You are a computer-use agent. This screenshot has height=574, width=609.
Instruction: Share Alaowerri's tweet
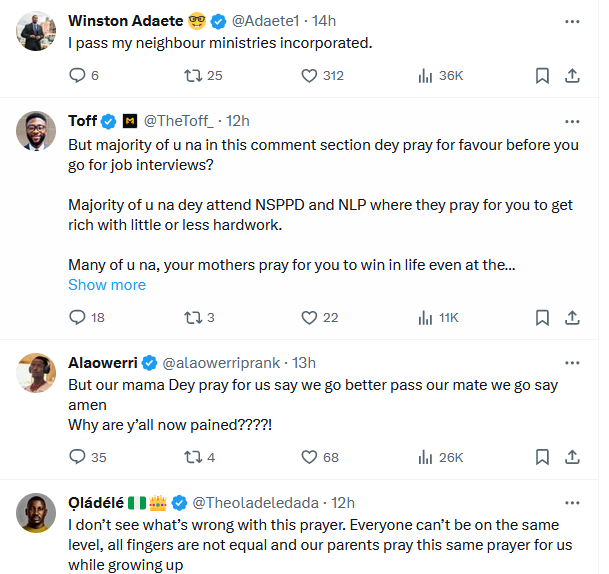[573, 457]
